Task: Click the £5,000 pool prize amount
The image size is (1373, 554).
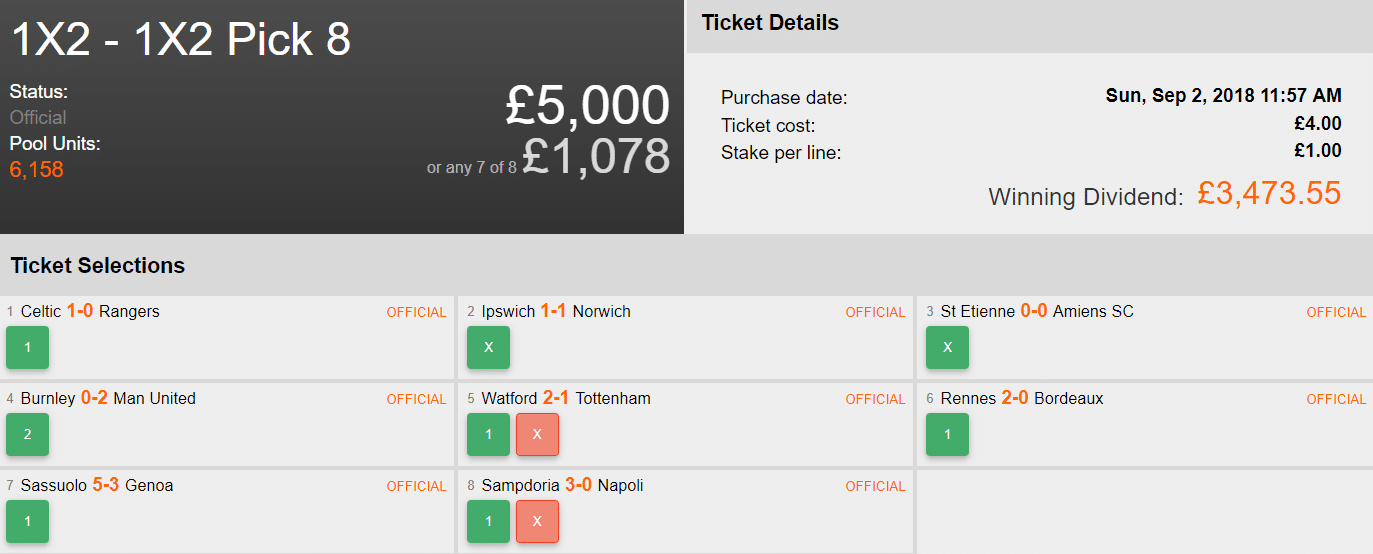Action: [587, 105]
